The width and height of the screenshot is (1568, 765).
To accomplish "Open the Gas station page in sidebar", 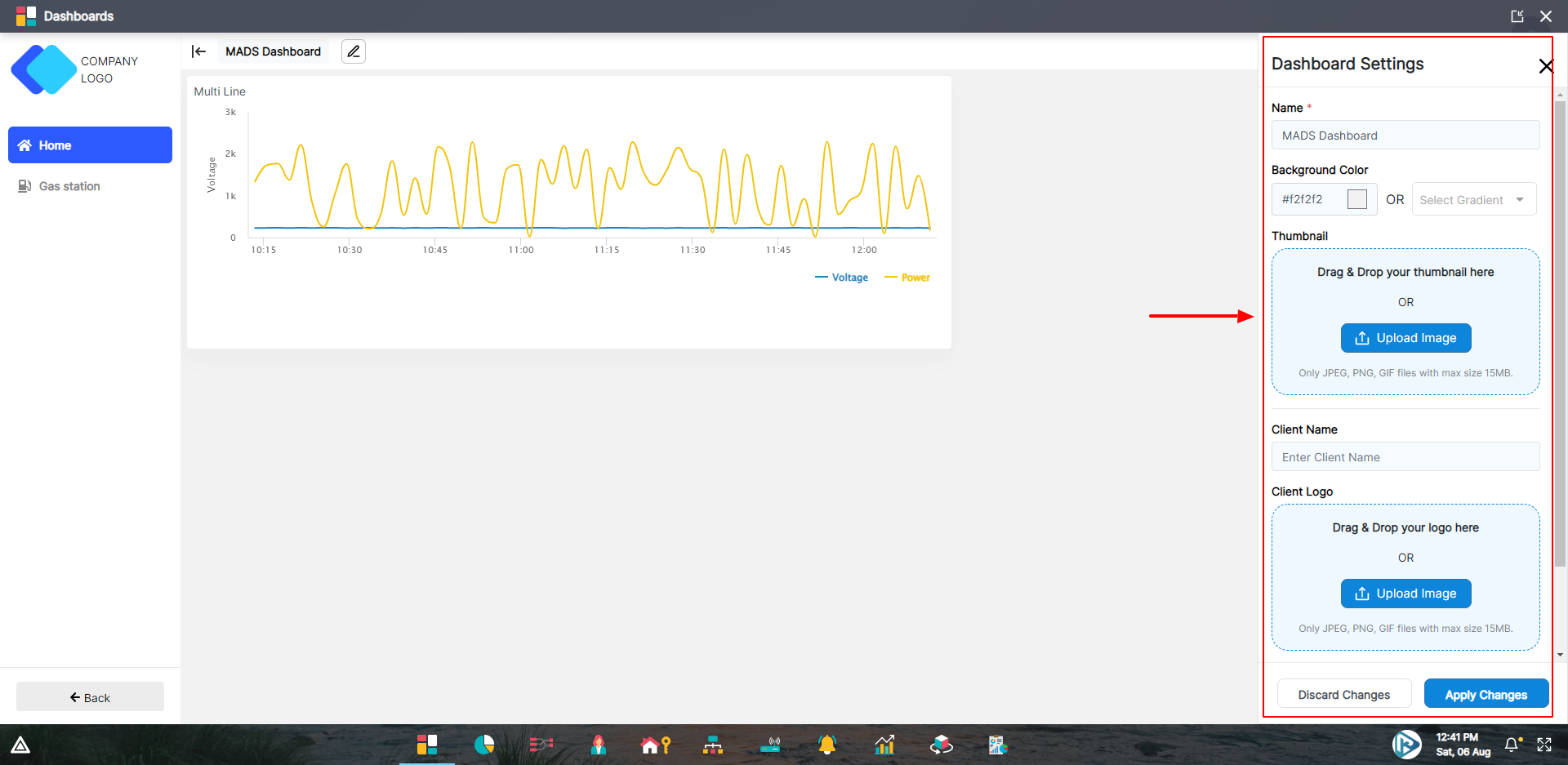I will (69, 186).
